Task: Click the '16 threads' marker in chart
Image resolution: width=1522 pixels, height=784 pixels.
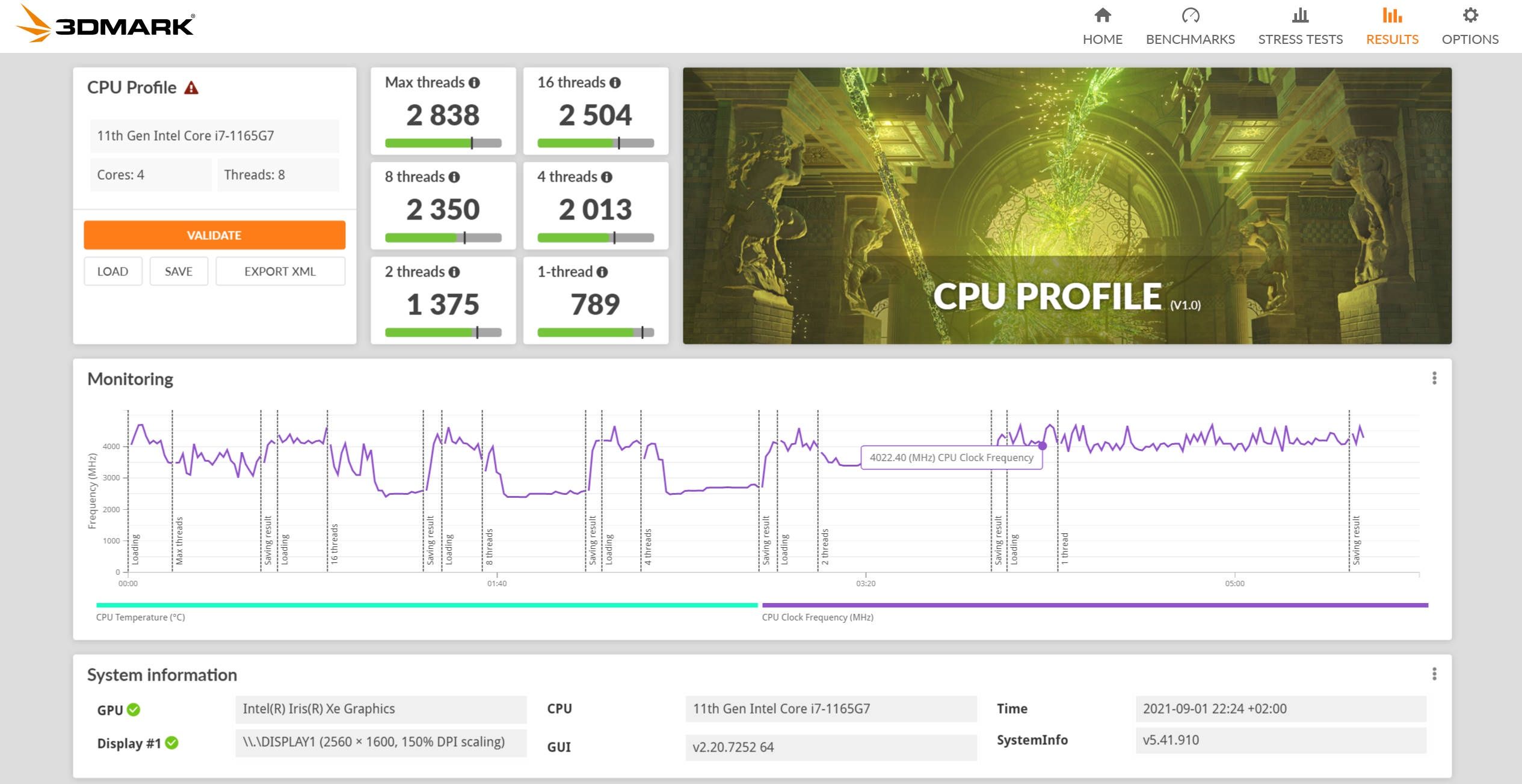Action: 334,544
